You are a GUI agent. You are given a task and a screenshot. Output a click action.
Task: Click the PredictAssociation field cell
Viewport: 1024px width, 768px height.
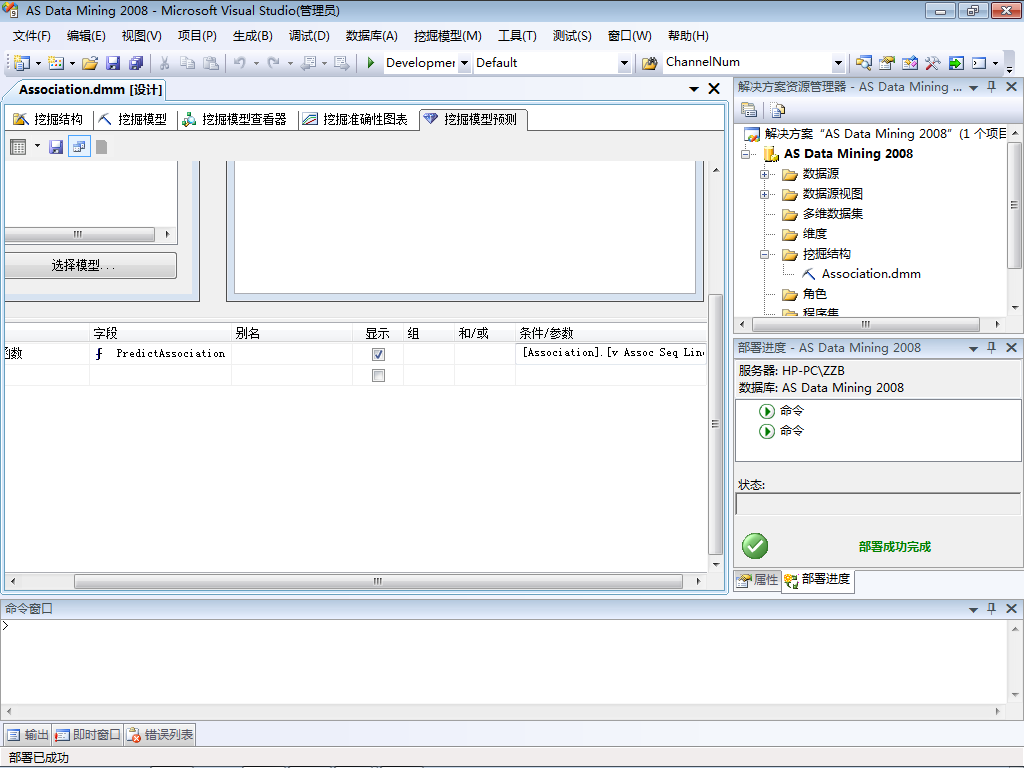click(161, 353)
